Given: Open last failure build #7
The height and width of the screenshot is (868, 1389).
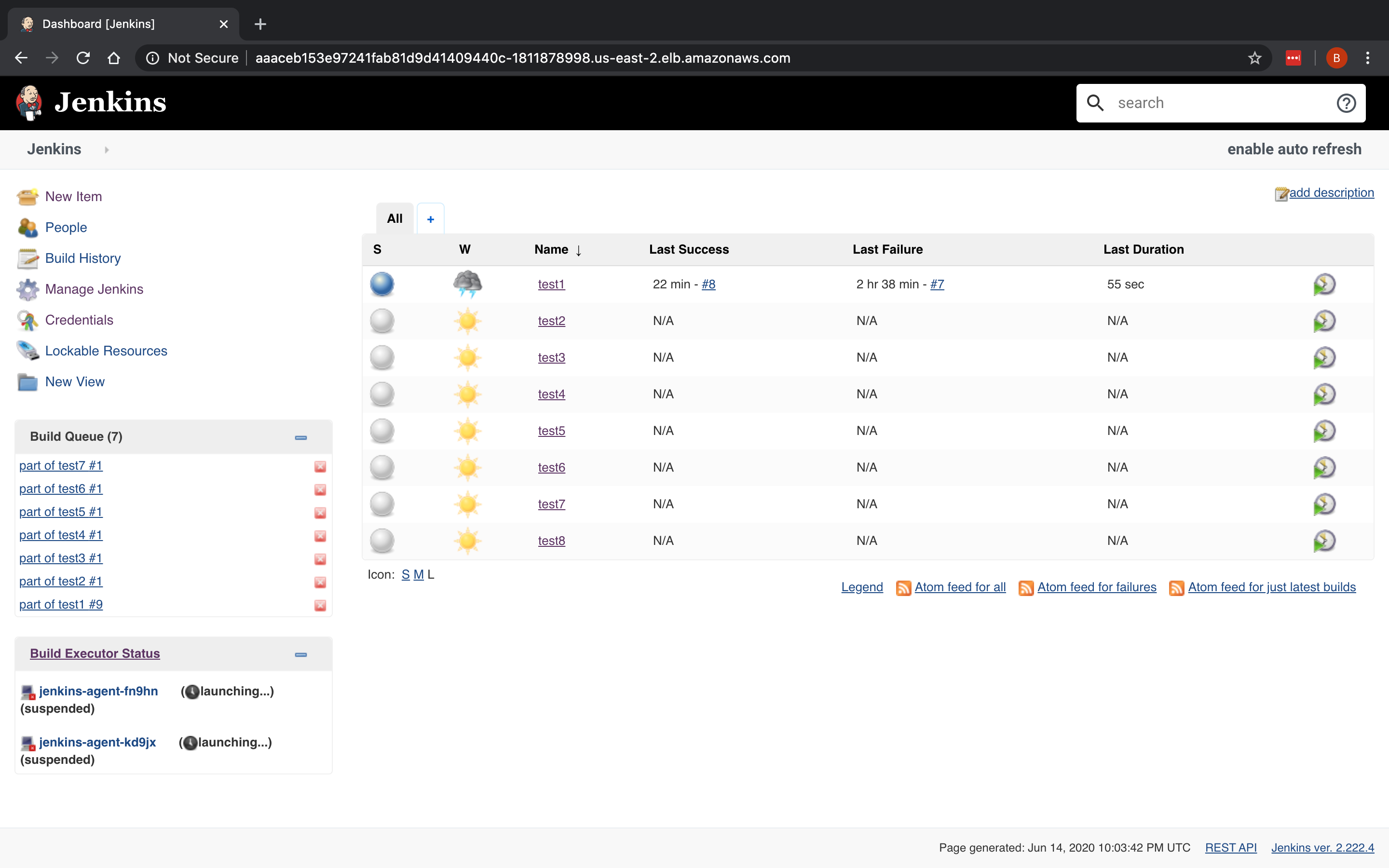Looking at the screenshot, I should coord(937,284).
